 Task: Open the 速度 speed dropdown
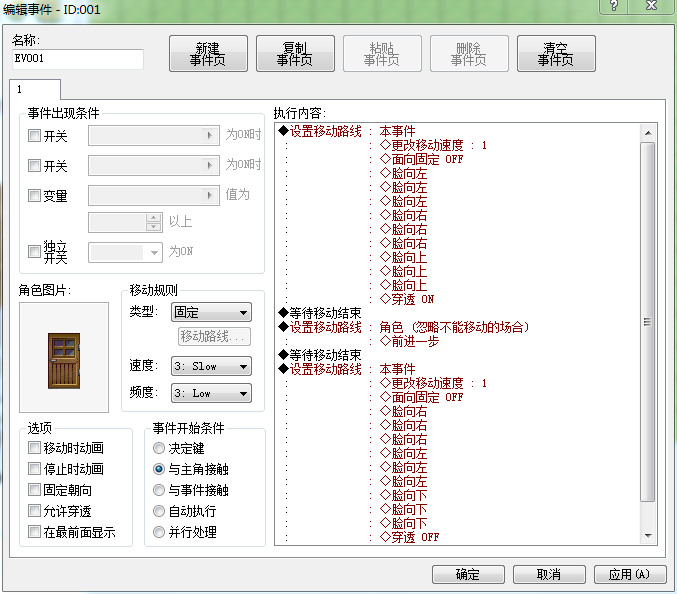(212, 366)
